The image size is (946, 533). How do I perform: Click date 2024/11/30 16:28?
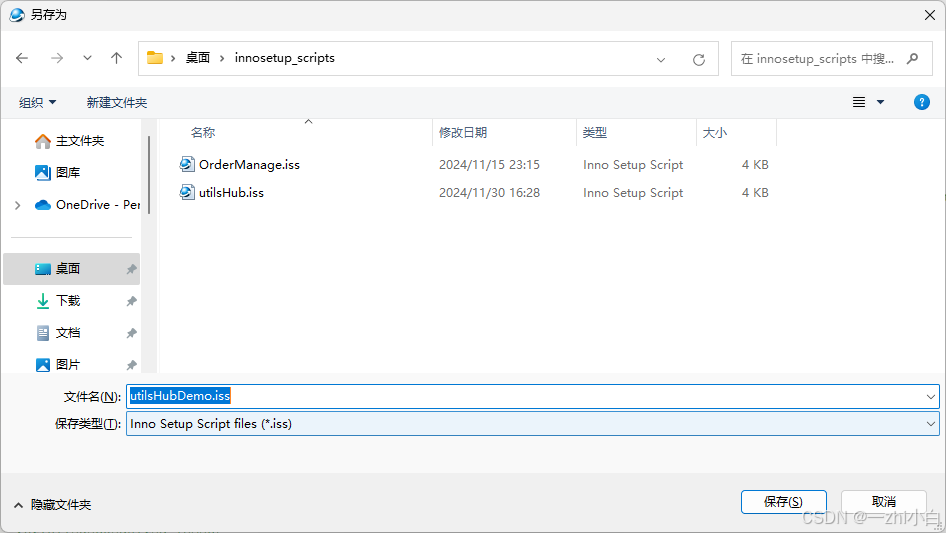[x=489, y=193]
